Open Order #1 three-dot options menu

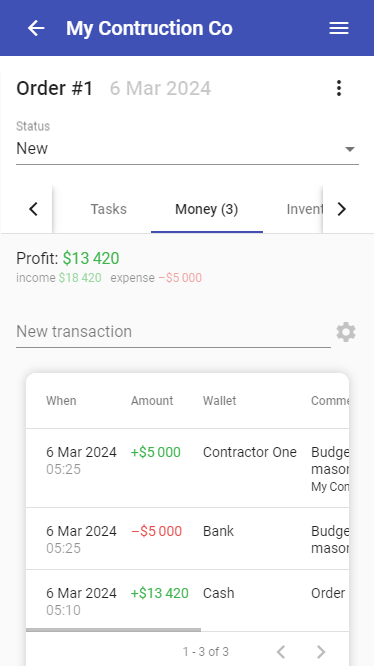(339, 88)
